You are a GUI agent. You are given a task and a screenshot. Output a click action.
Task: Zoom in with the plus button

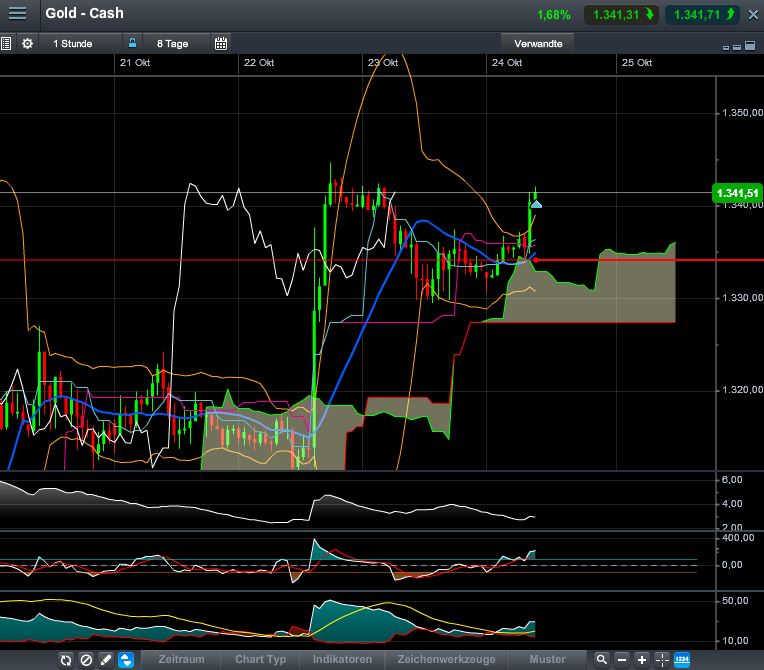click(x=642, y=660)
